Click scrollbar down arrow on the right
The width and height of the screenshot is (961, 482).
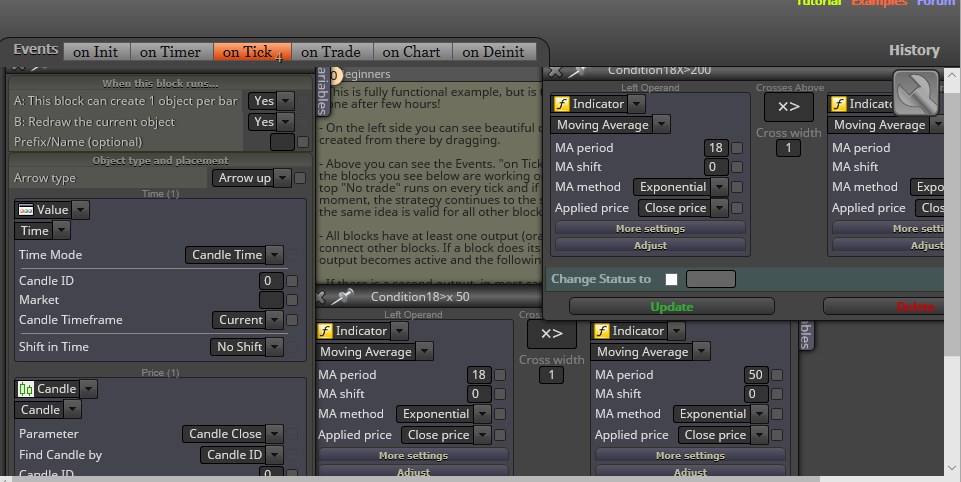(952, 468)
